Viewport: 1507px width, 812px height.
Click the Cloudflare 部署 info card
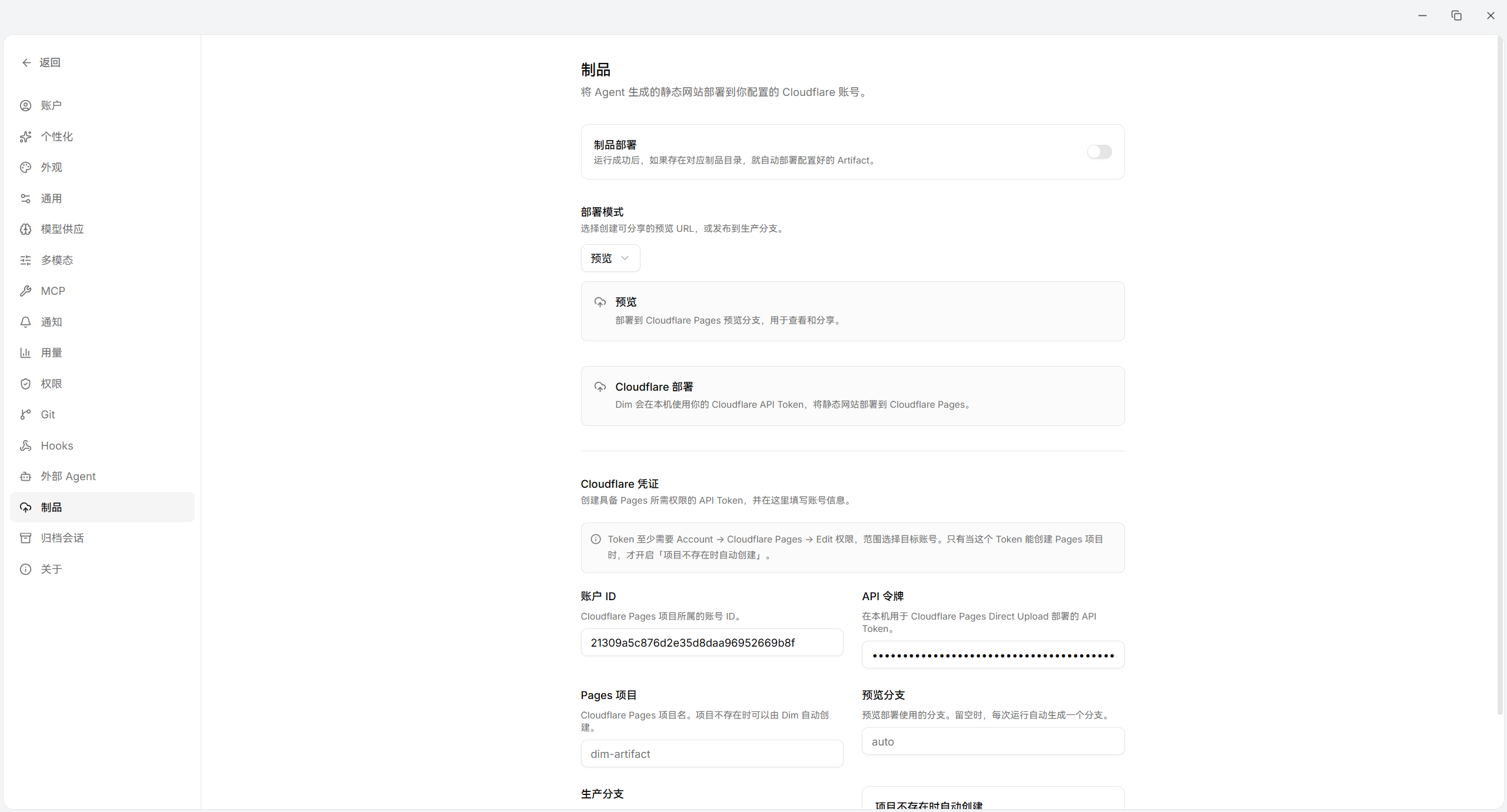coord(852,396)
